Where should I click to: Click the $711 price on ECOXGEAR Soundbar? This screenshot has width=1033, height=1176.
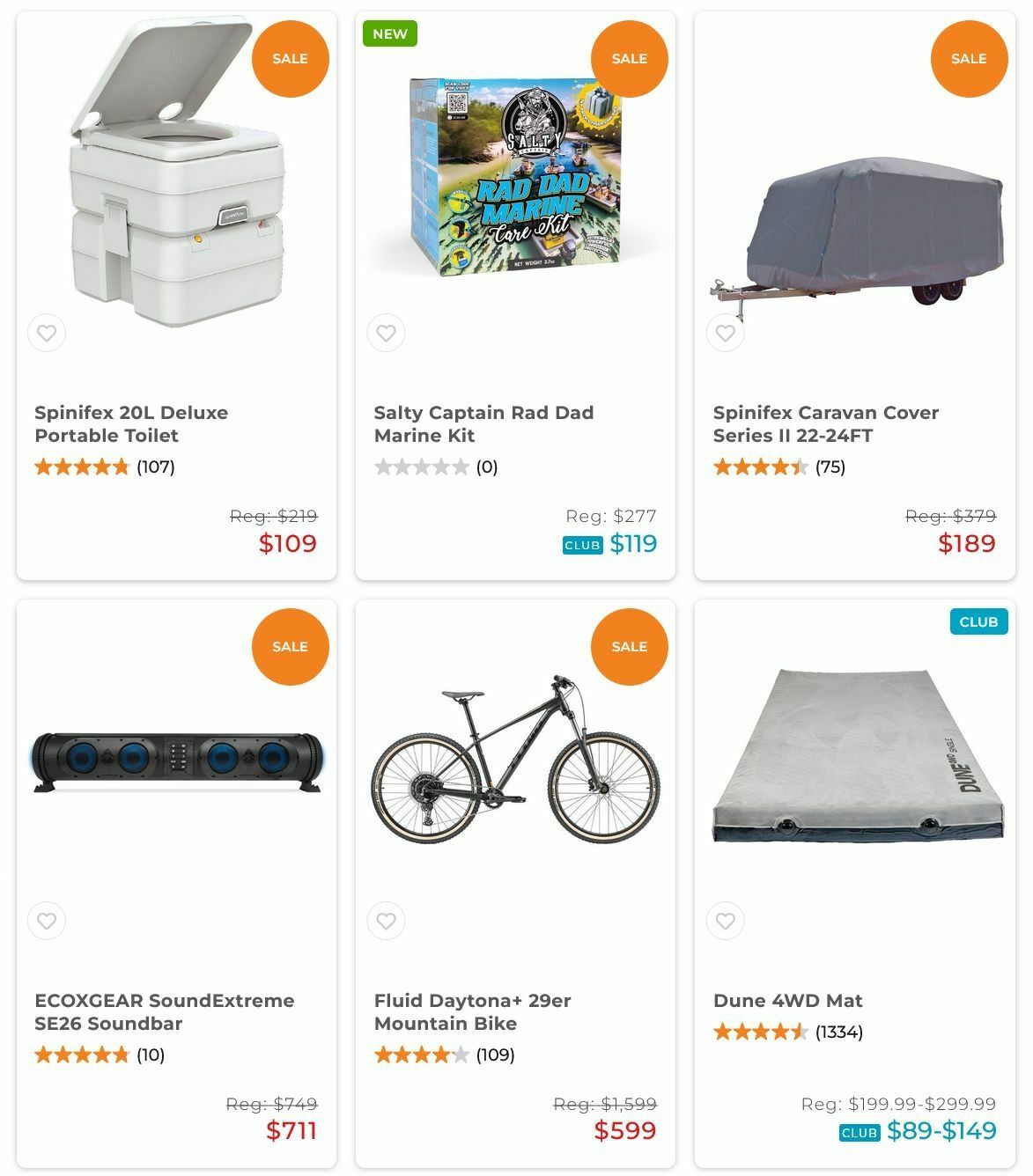(291, 1131)
